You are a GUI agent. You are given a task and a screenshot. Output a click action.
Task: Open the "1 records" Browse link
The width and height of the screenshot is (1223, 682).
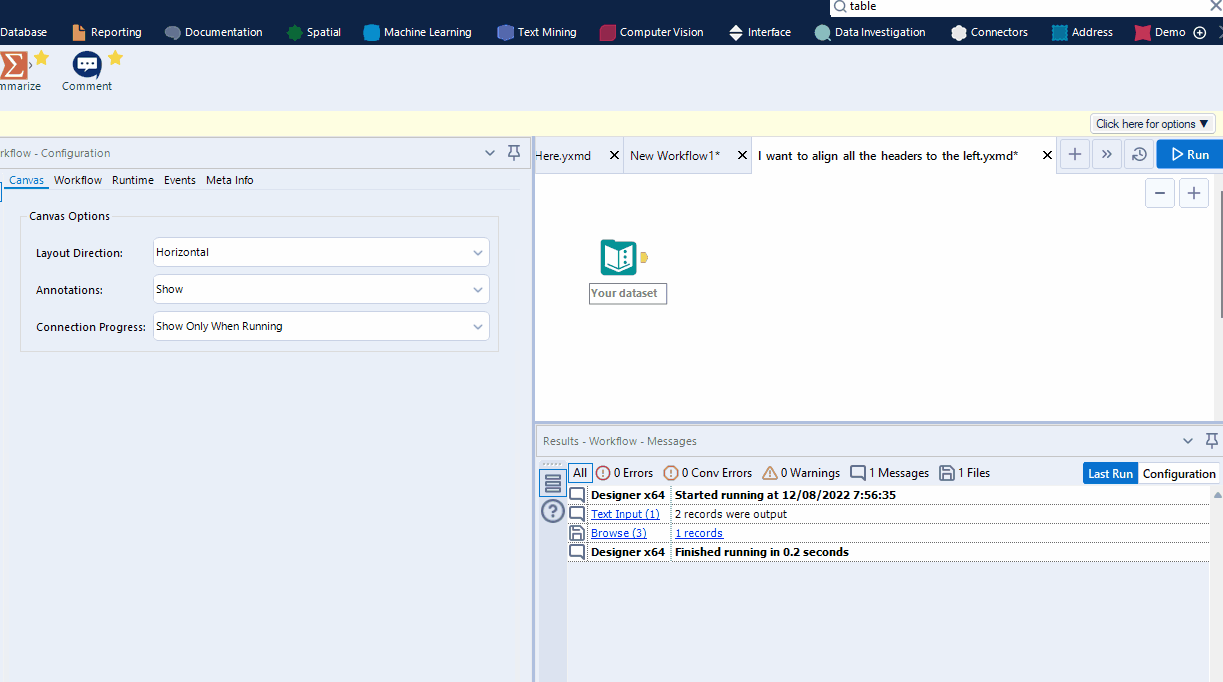point(698,532)
